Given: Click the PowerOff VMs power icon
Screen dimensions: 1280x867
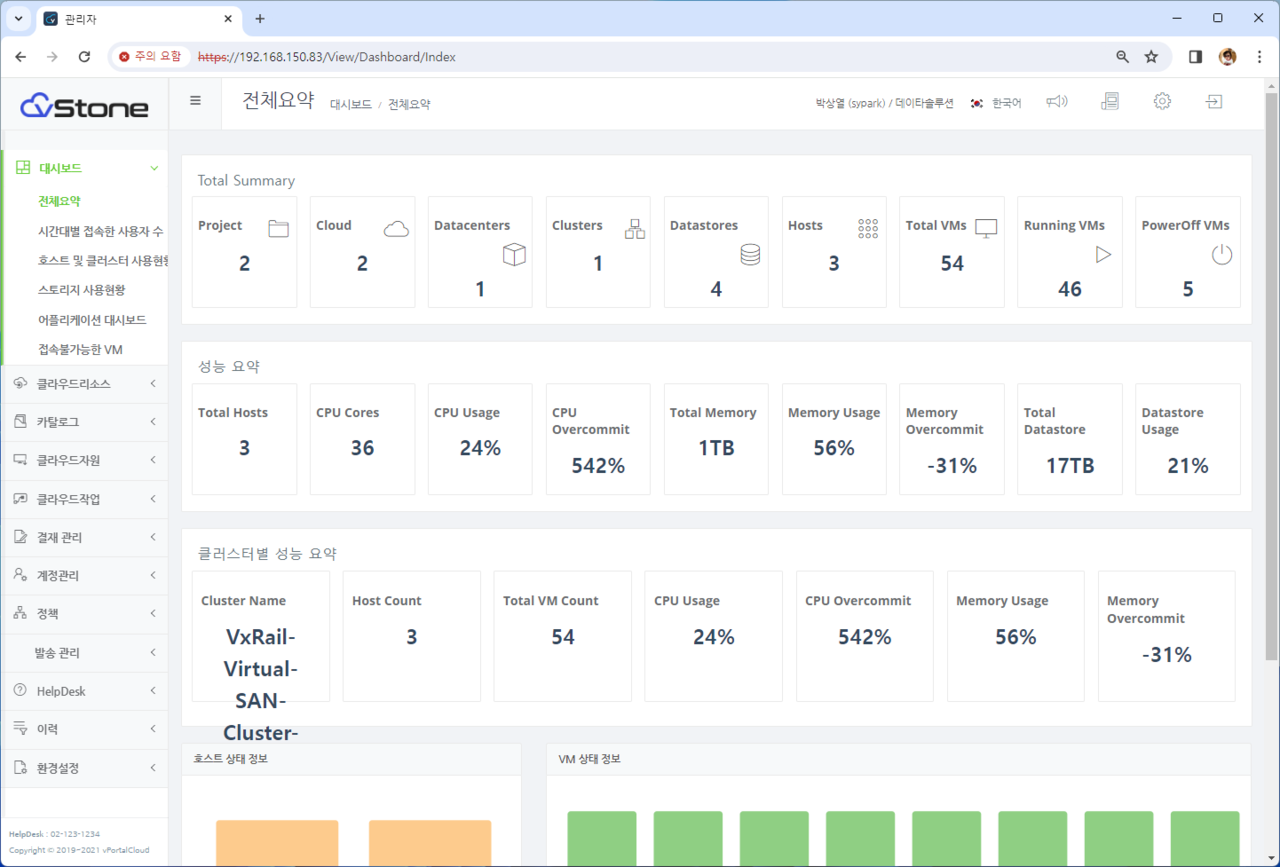Looking at the screenshot, I should [1221, 255].
